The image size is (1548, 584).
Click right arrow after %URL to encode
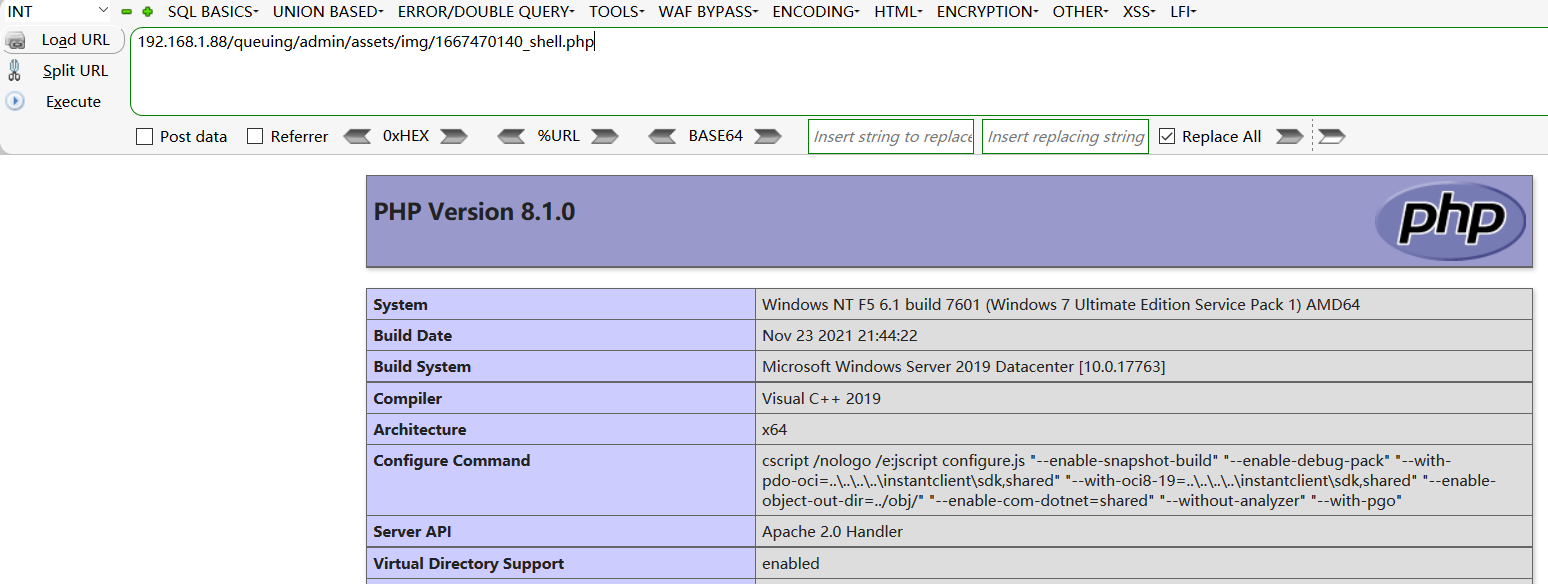pyautogui.click(x=604, y=136)
